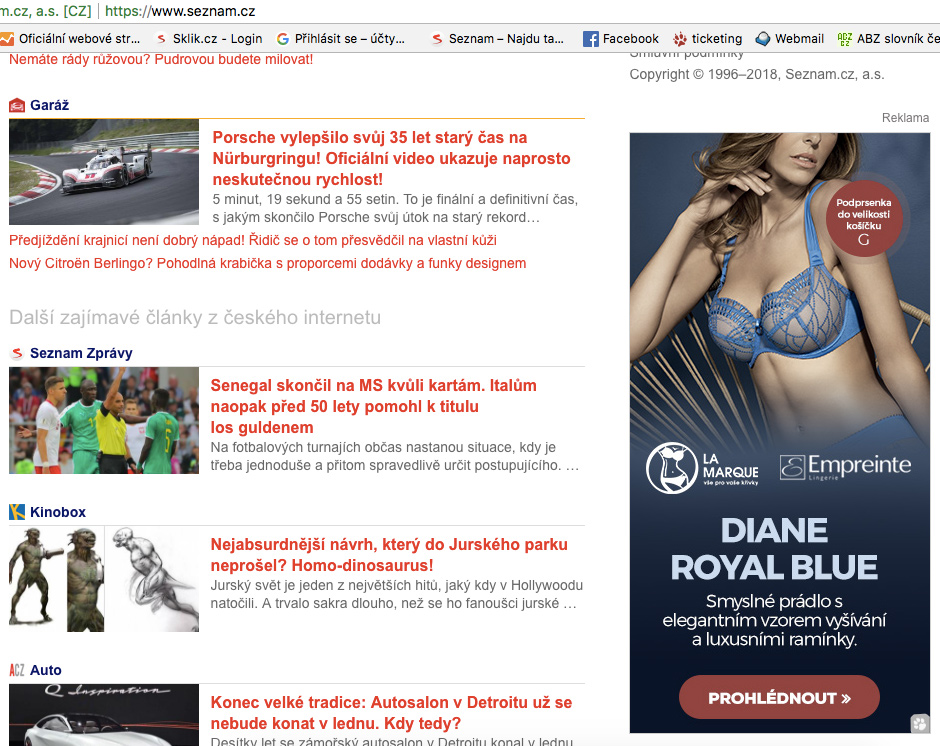Open the Nový Citroën Berlingo link
Viewport: 940px width, 746px height.
click(267, 263)
